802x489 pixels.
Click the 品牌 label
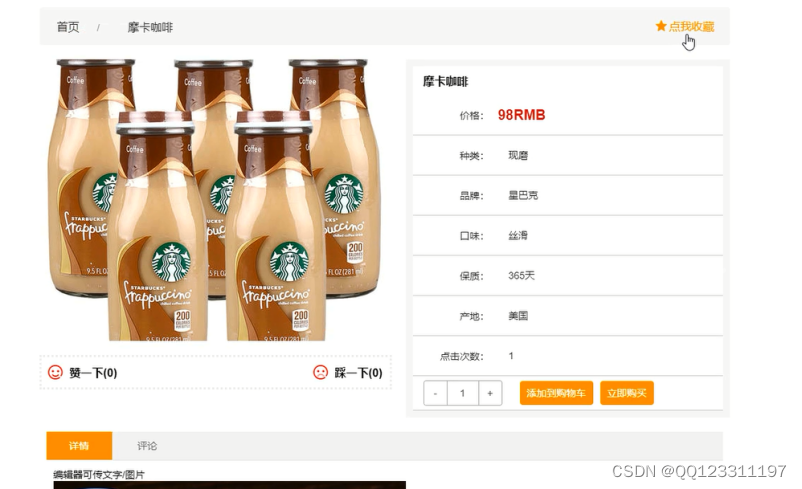pyautogui.click(x=472, y=195)
